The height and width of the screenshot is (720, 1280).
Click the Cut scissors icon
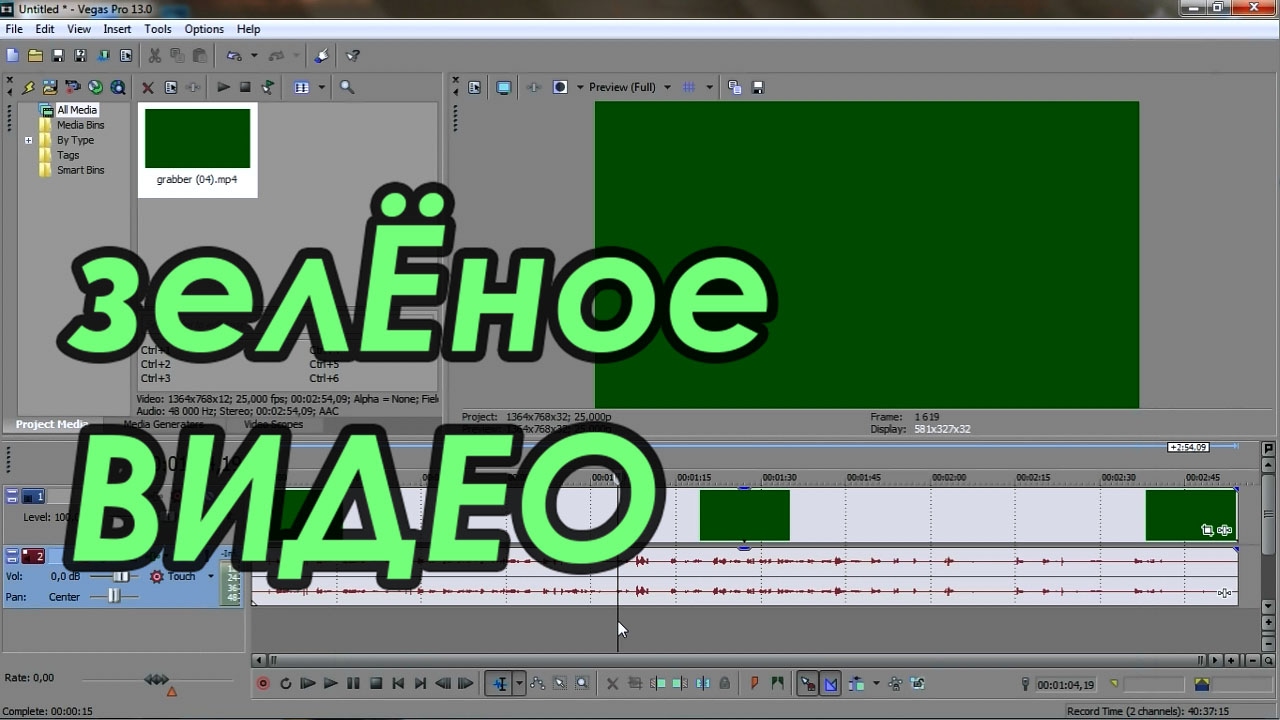pyautogui.click(x=155, y=56)
